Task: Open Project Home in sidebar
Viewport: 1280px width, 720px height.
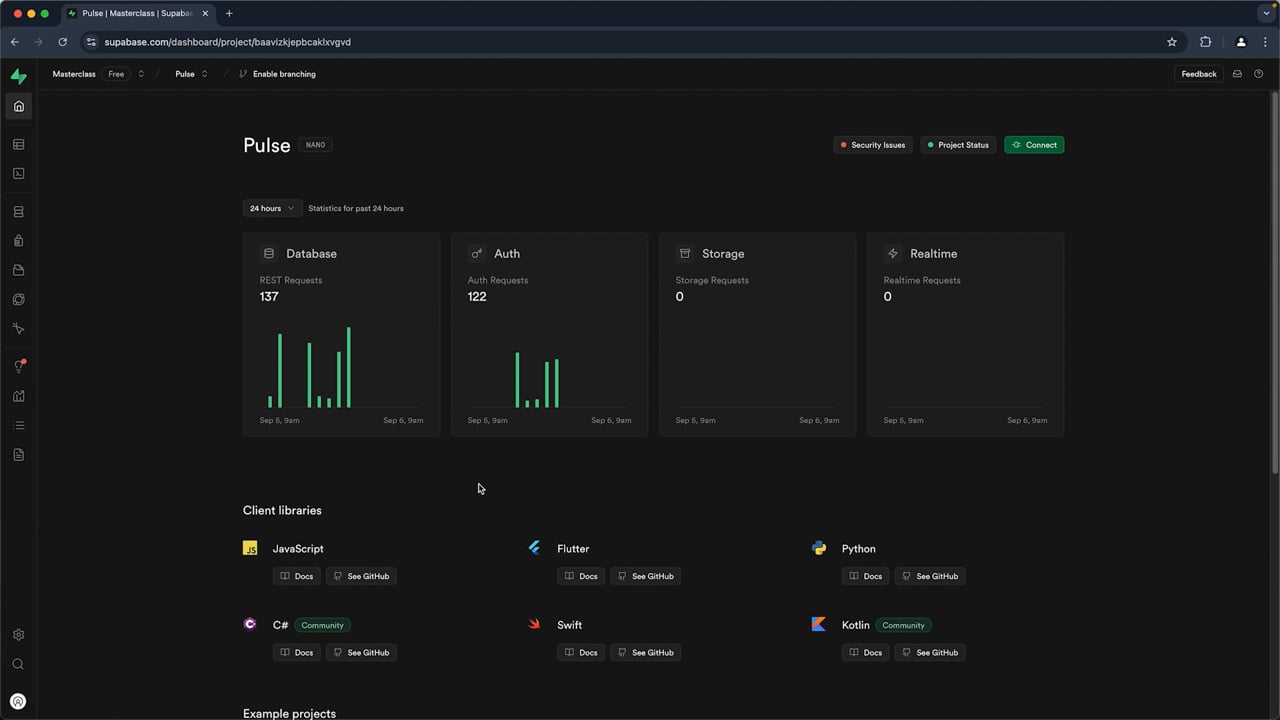Action: pyautogui.click(x=18, y=106)
